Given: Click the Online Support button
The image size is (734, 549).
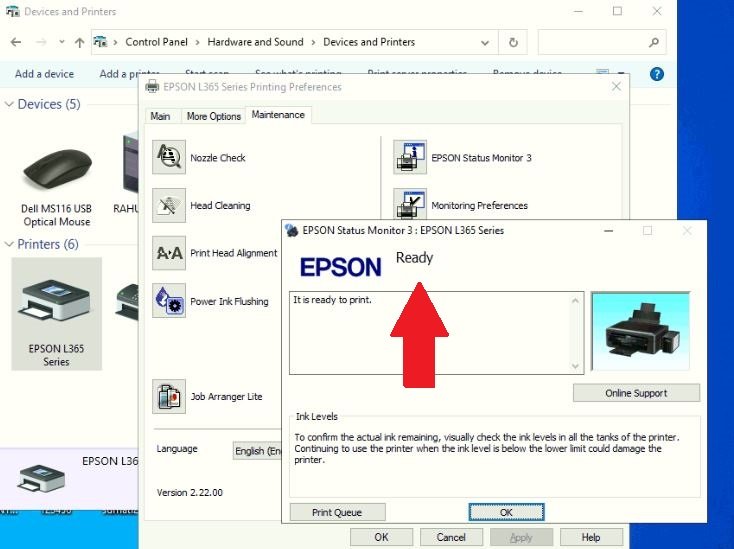Looking at the screenshot, I should point(636,393).
